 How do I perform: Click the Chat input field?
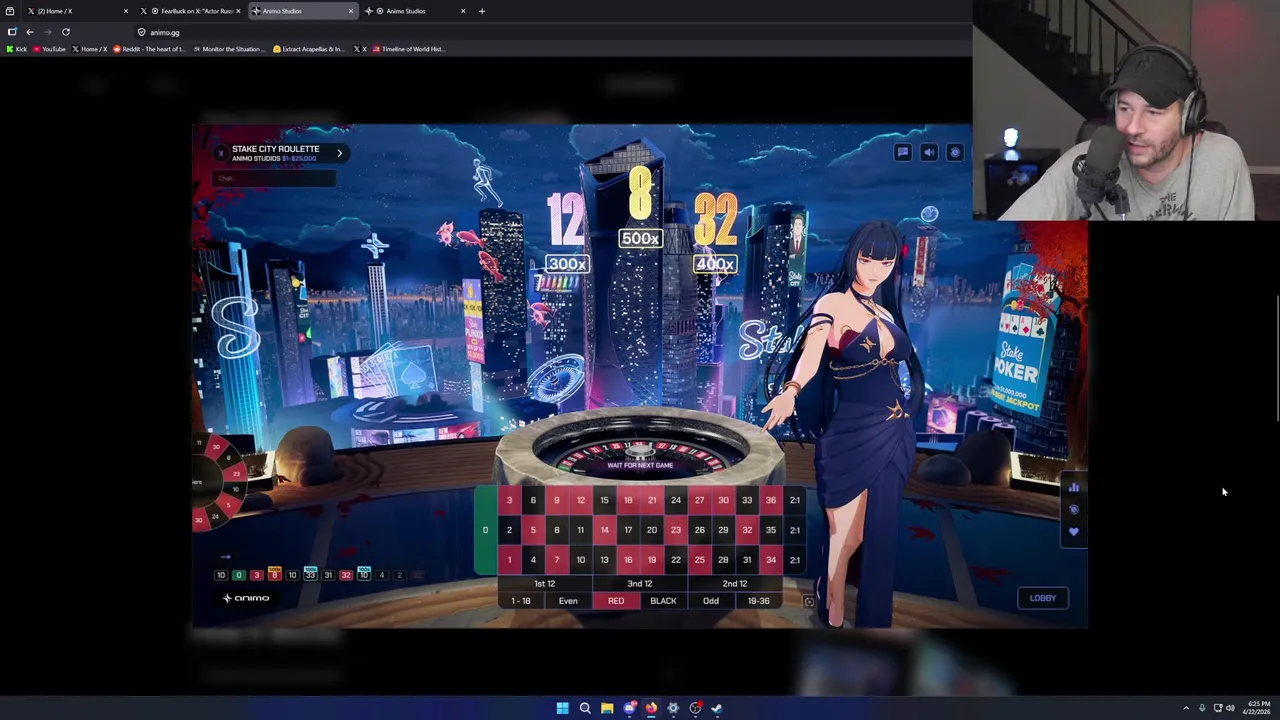[274, 178]
